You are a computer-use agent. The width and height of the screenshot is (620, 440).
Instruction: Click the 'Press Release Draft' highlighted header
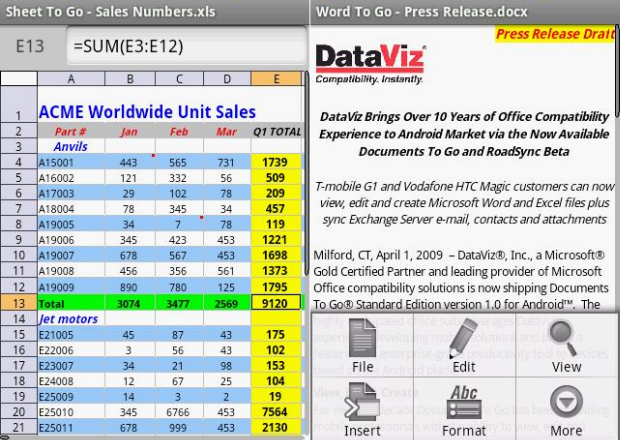[555, 34]
